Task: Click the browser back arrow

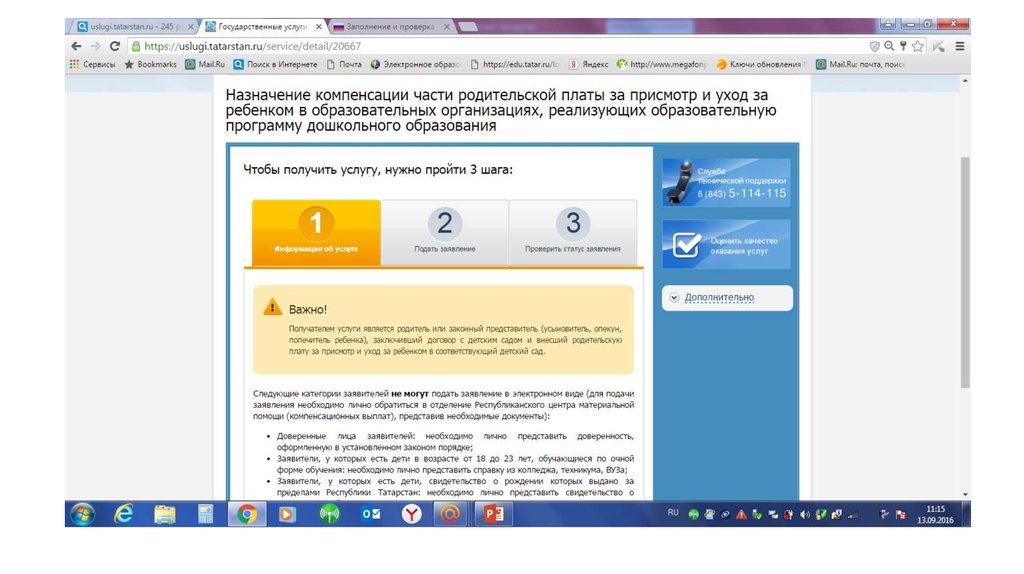Action: tap(77, 46)
